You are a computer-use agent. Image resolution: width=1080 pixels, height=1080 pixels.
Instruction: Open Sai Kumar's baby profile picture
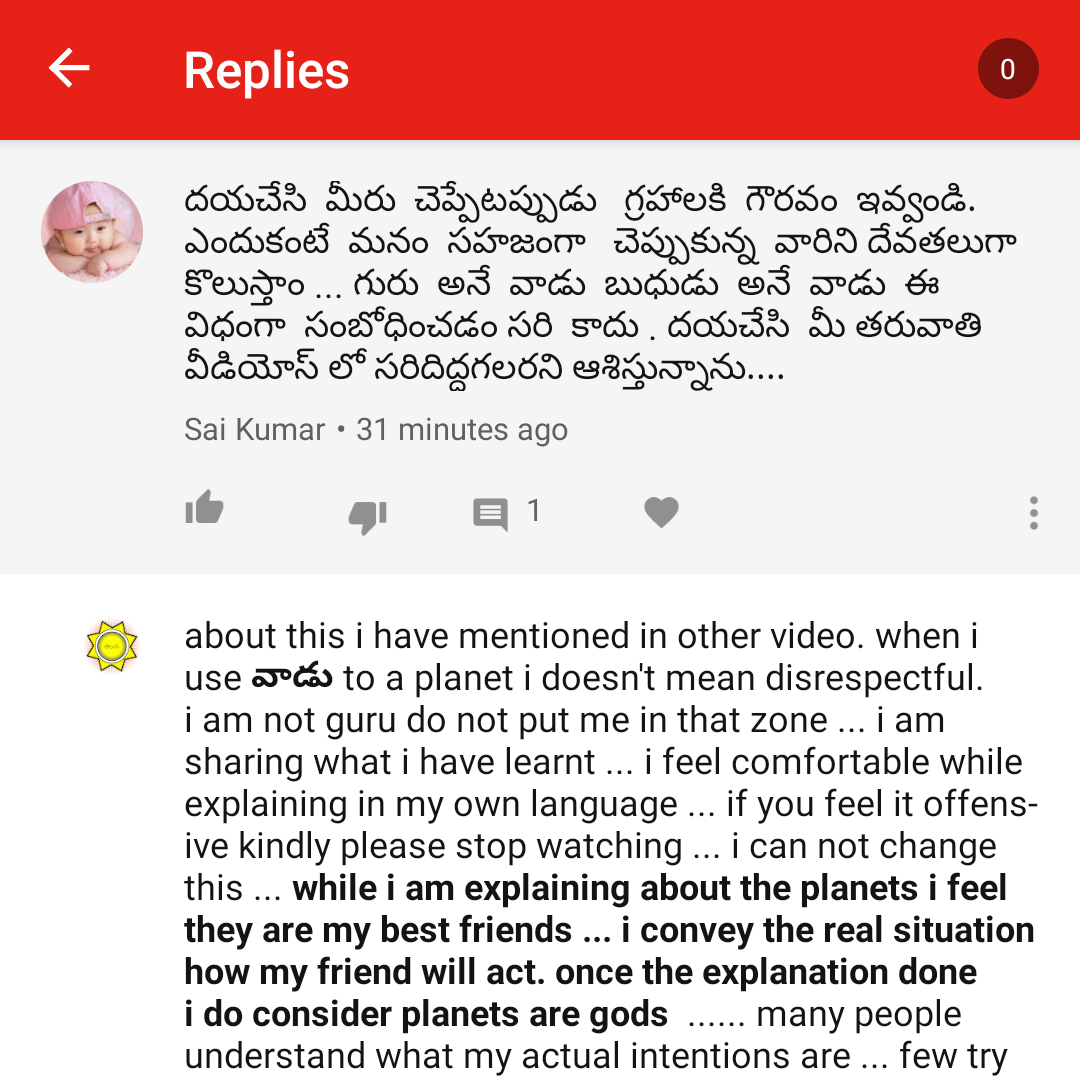(92, 231)
